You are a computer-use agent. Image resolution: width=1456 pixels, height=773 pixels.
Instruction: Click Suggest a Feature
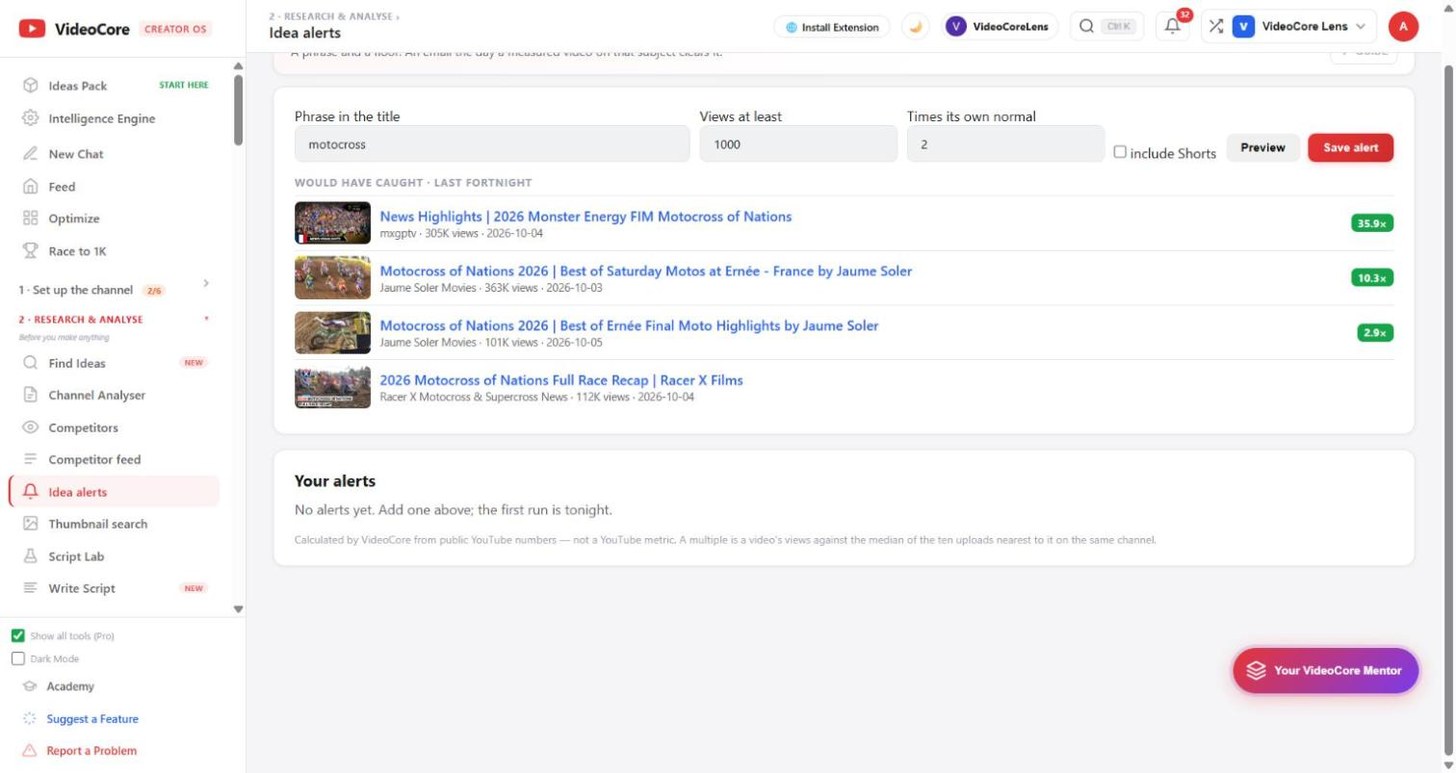click(92, 719)
